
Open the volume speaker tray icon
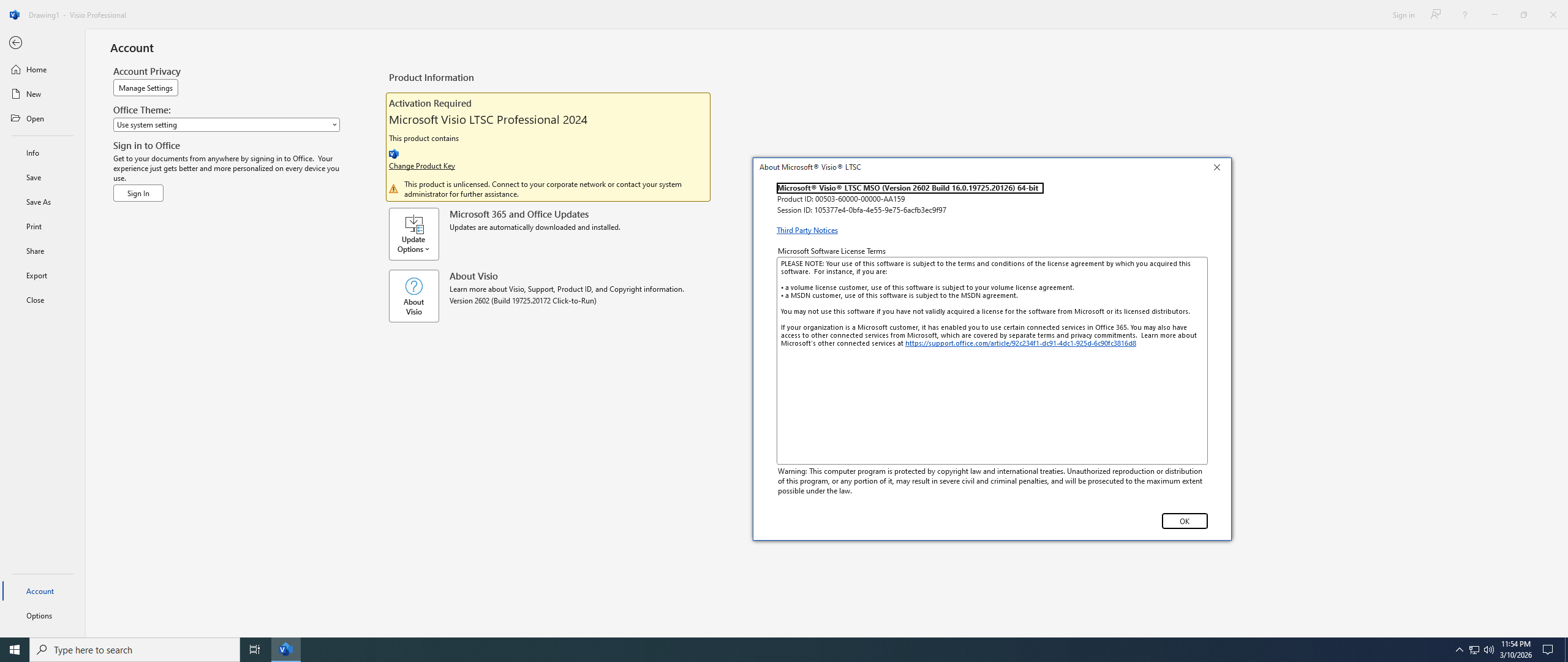1489,649
